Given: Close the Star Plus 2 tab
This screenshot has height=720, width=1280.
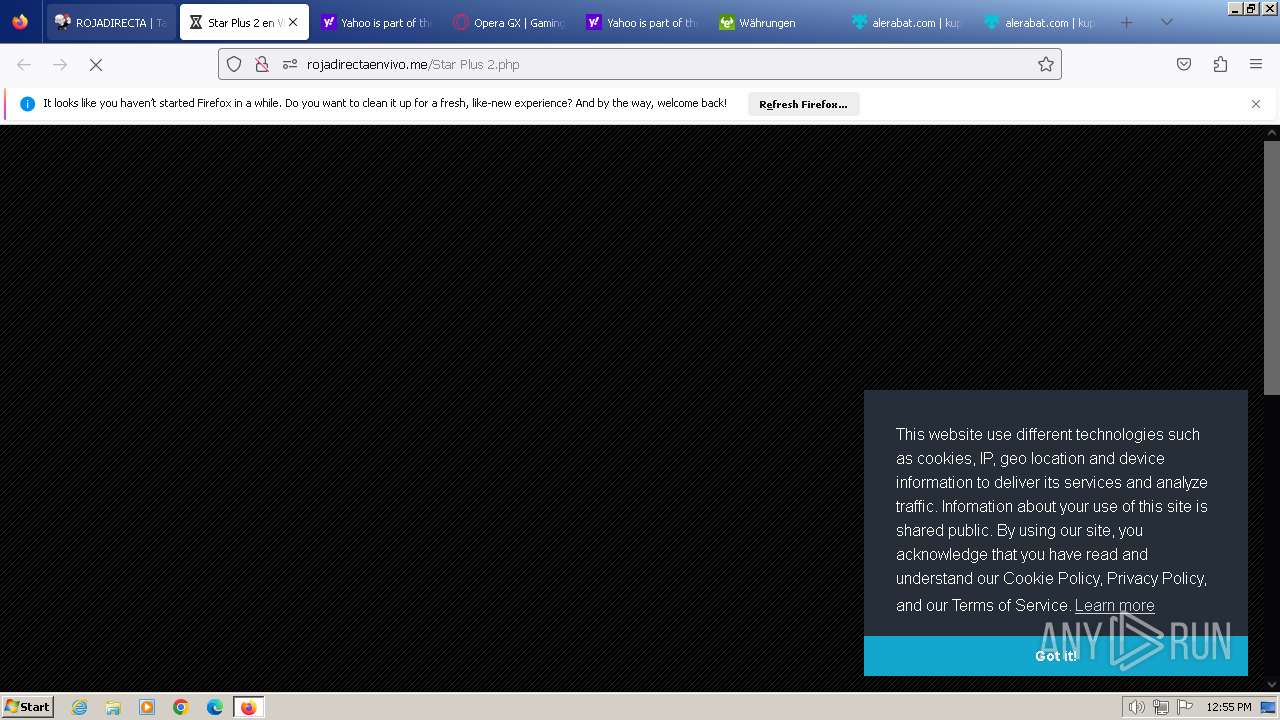Looking at the screenshot, I should pyautogui.click(x=293, y=22).
